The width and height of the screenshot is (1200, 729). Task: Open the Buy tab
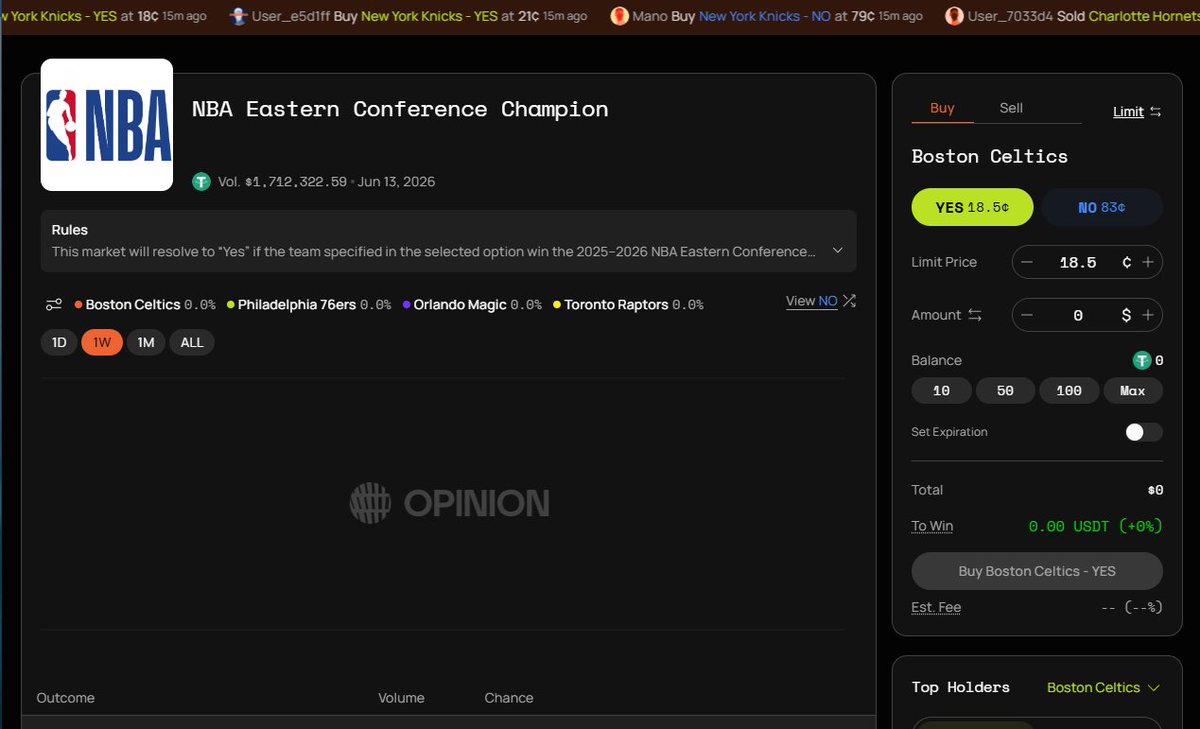(x=942, y=108)
